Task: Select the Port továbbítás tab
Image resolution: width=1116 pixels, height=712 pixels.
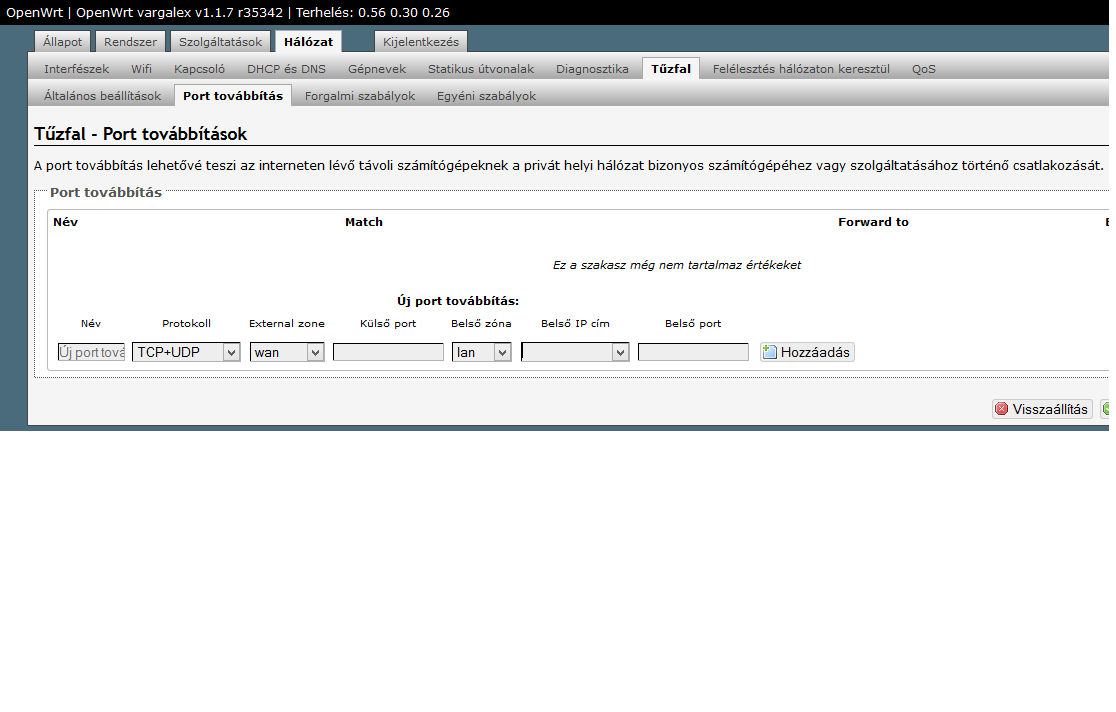Action: click(233, 95)
